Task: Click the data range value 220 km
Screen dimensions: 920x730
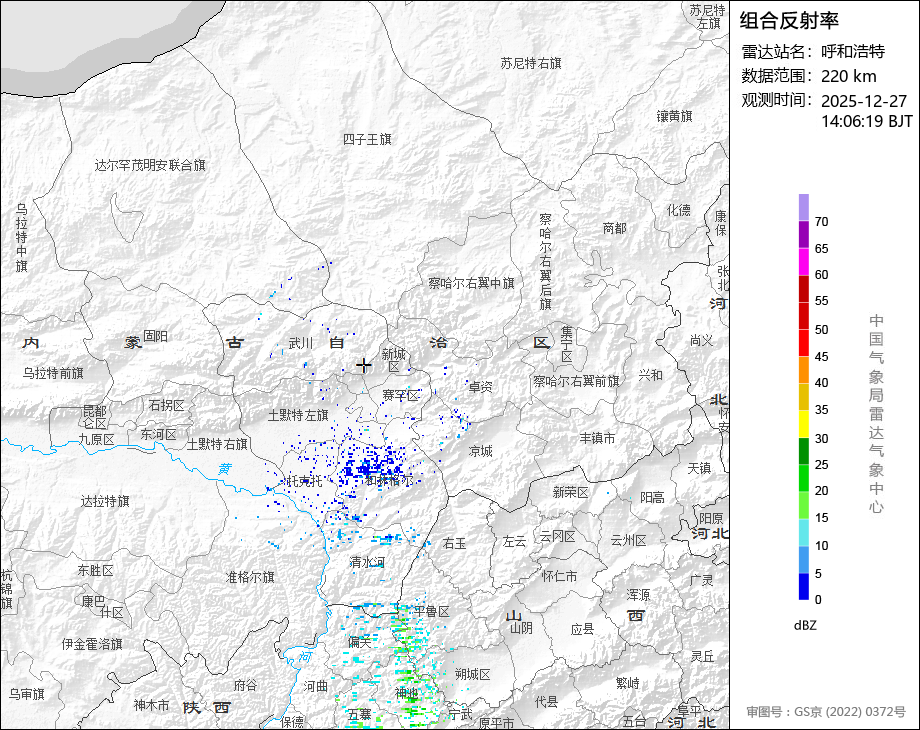Action: 848,76
